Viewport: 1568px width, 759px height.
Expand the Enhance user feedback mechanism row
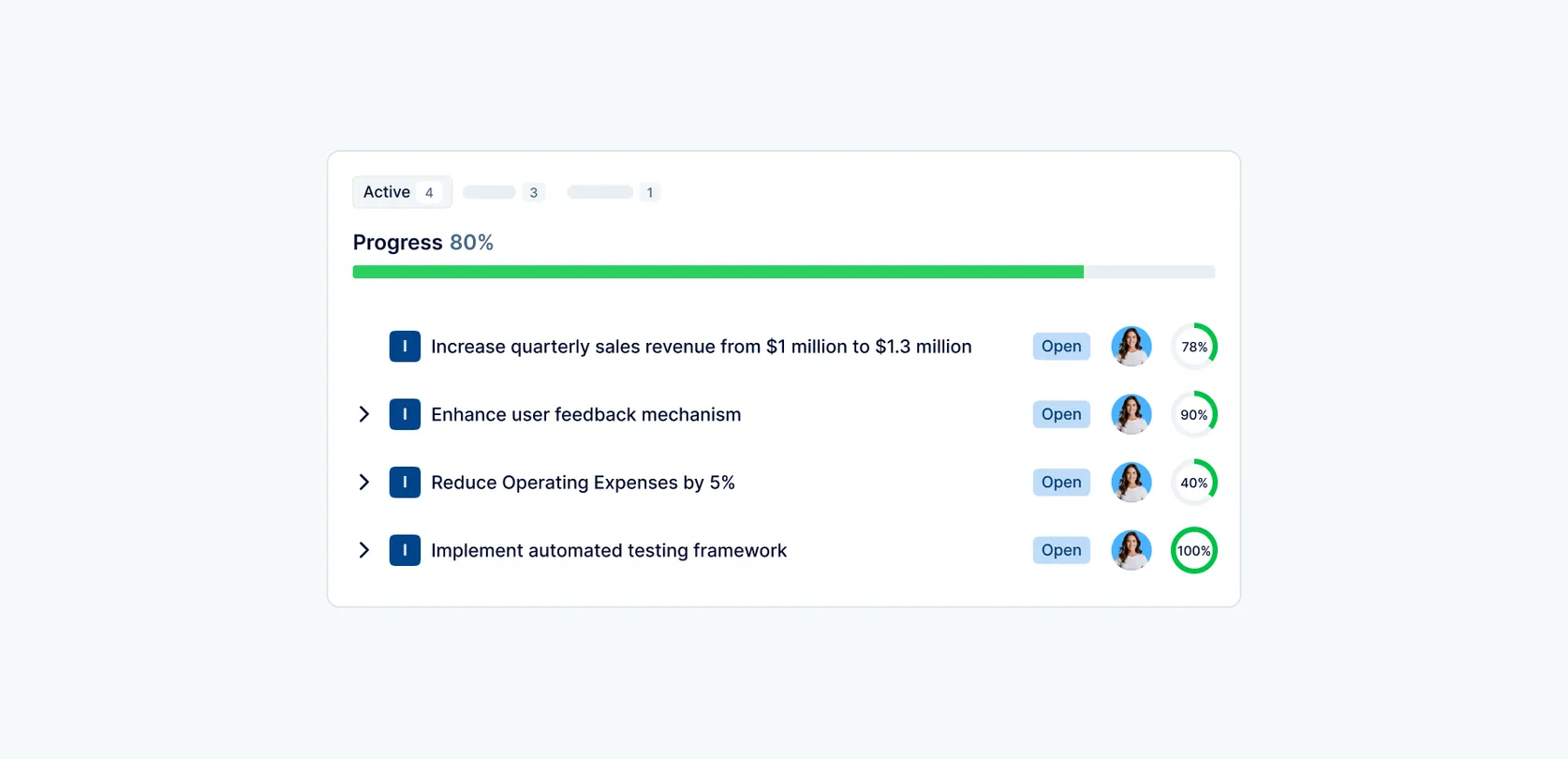364,414
